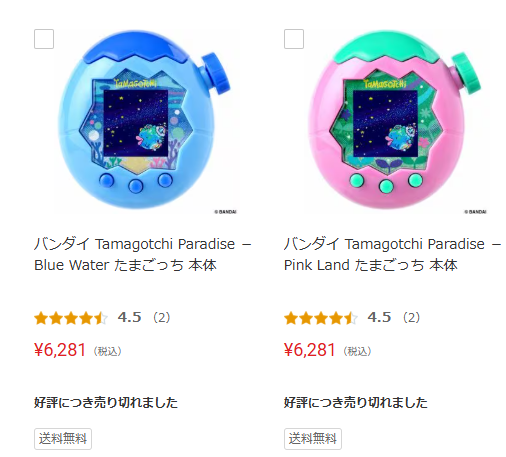This screenshot has width=506, height=457.
Task: Open the (2) review count for Pink Land
Action: click(412, 317)
